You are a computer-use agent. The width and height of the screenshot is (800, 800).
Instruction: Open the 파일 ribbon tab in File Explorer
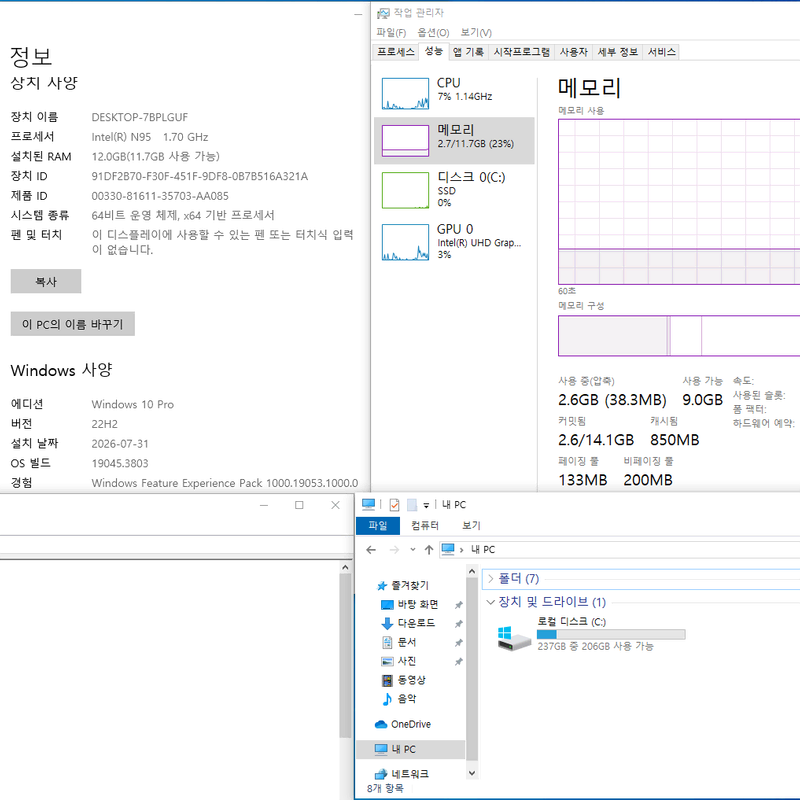coord(378,526)
